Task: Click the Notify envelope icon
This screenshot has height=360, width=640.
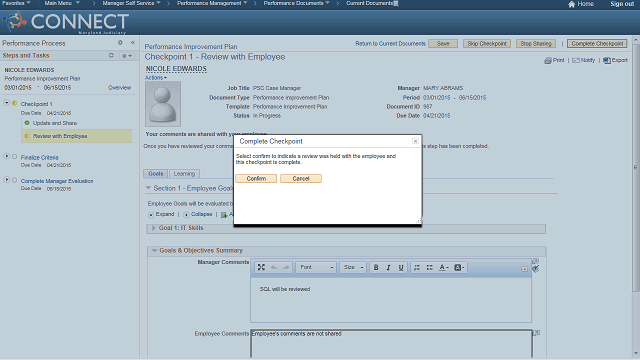Action: click(x=576, y=60)
